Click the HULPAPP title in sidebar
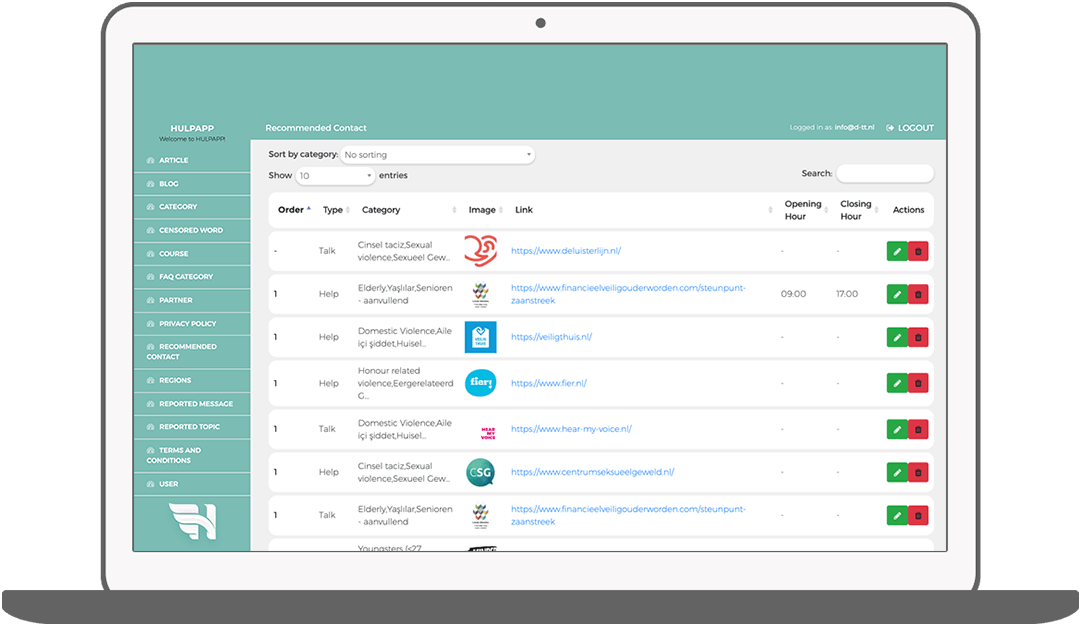This screenshot has width=1081, height=626. [x=192, y=128]
